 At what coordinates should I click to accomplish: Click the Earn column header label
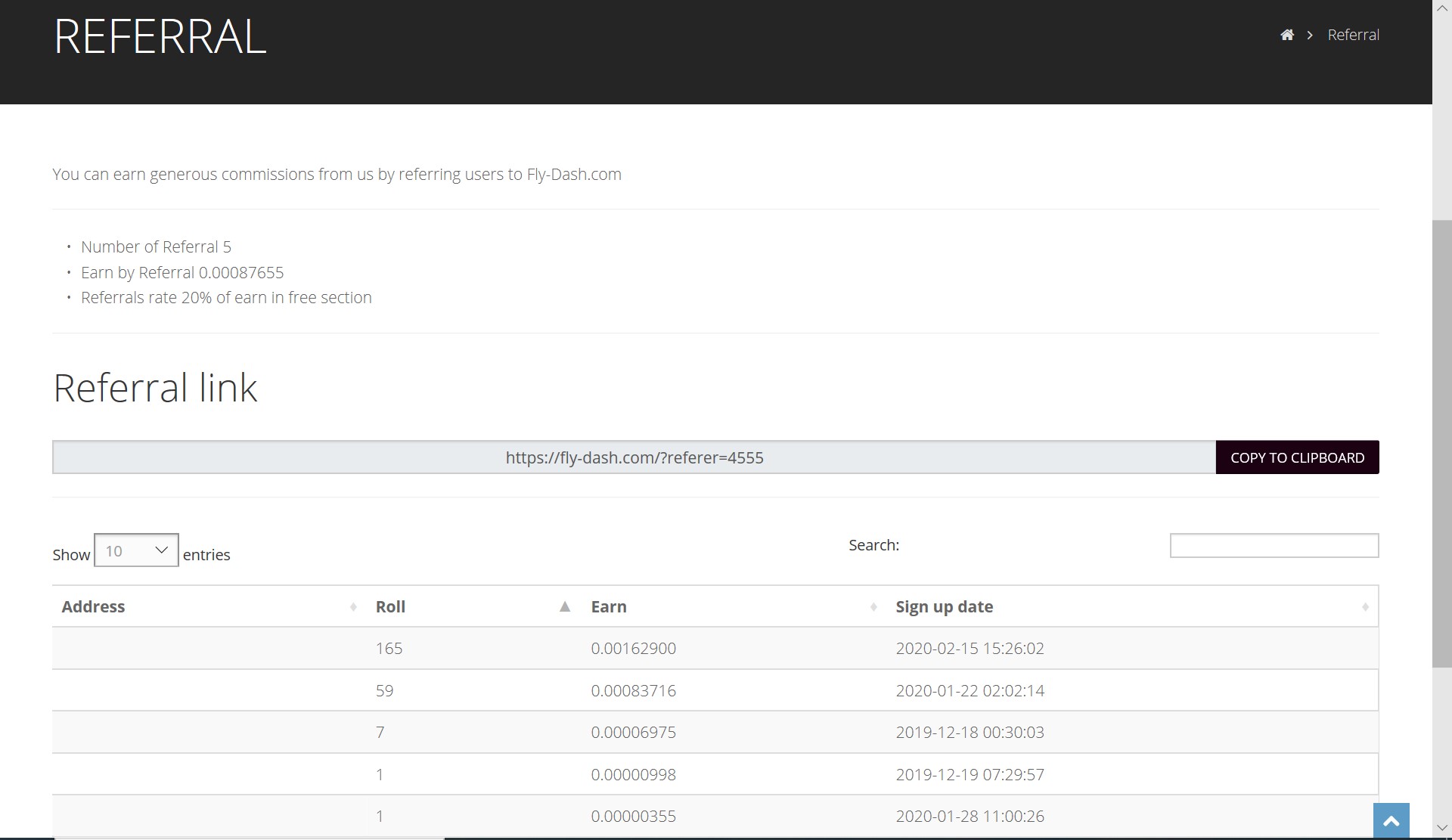[x=609, y=606]
